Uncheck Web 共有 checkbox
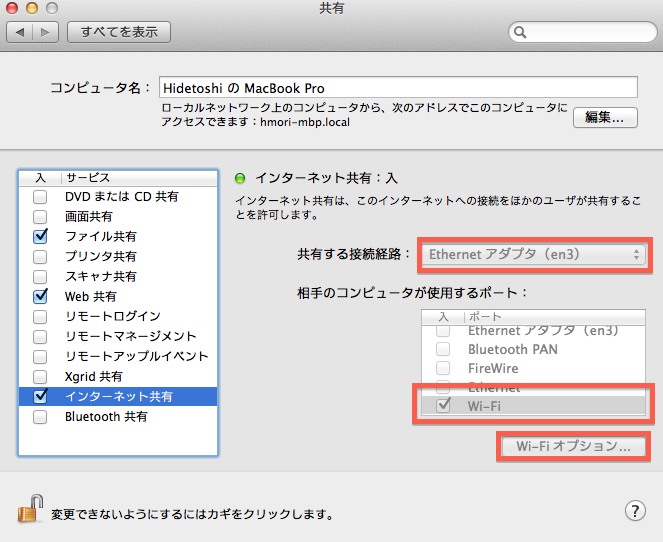Screen dimensions: 663x542 point(40,296)
